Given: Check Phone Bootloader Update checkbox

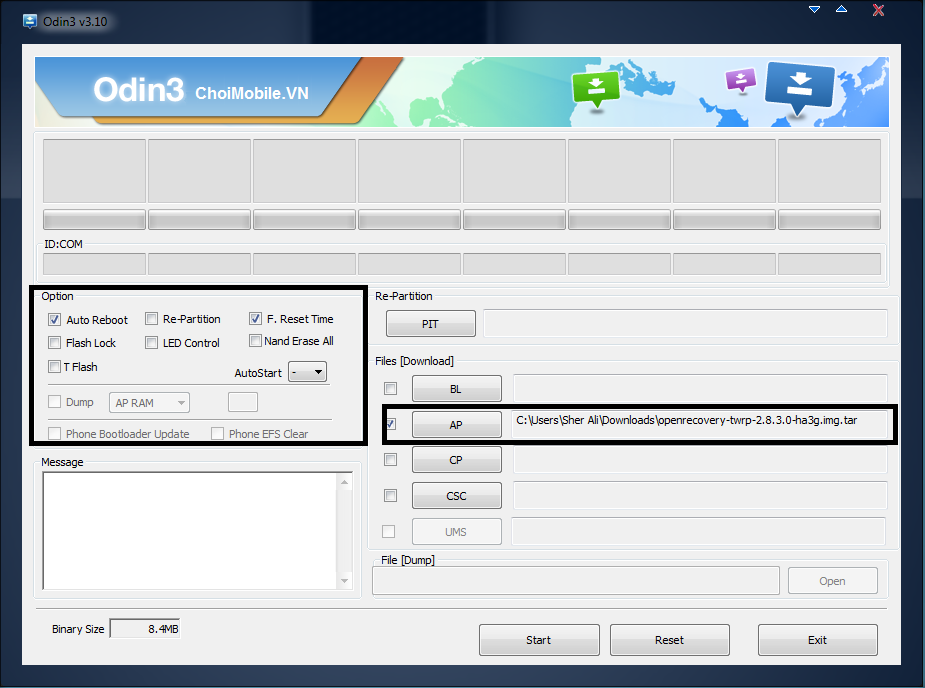Looking at the screenshot, I should pos(54,434).
